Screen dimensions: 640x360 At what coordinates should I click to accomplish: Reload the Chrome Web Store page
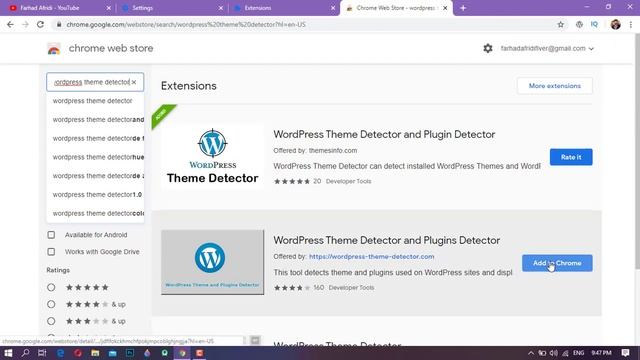40,24
